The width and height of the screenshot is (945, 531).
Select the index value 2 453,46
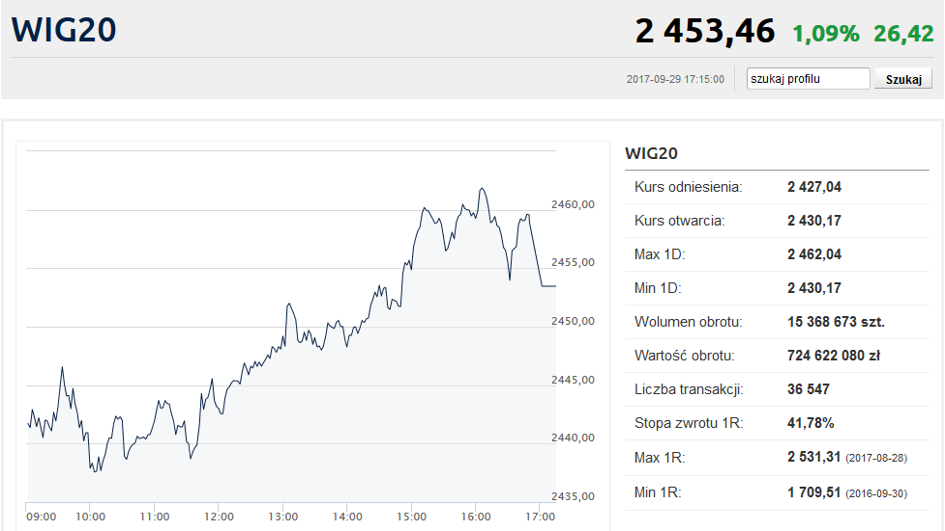point(705,31)
